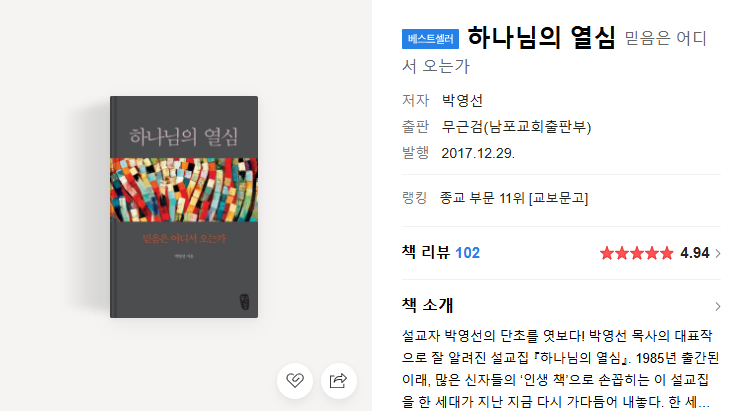Click the 책 리뷰 heading

425,252
